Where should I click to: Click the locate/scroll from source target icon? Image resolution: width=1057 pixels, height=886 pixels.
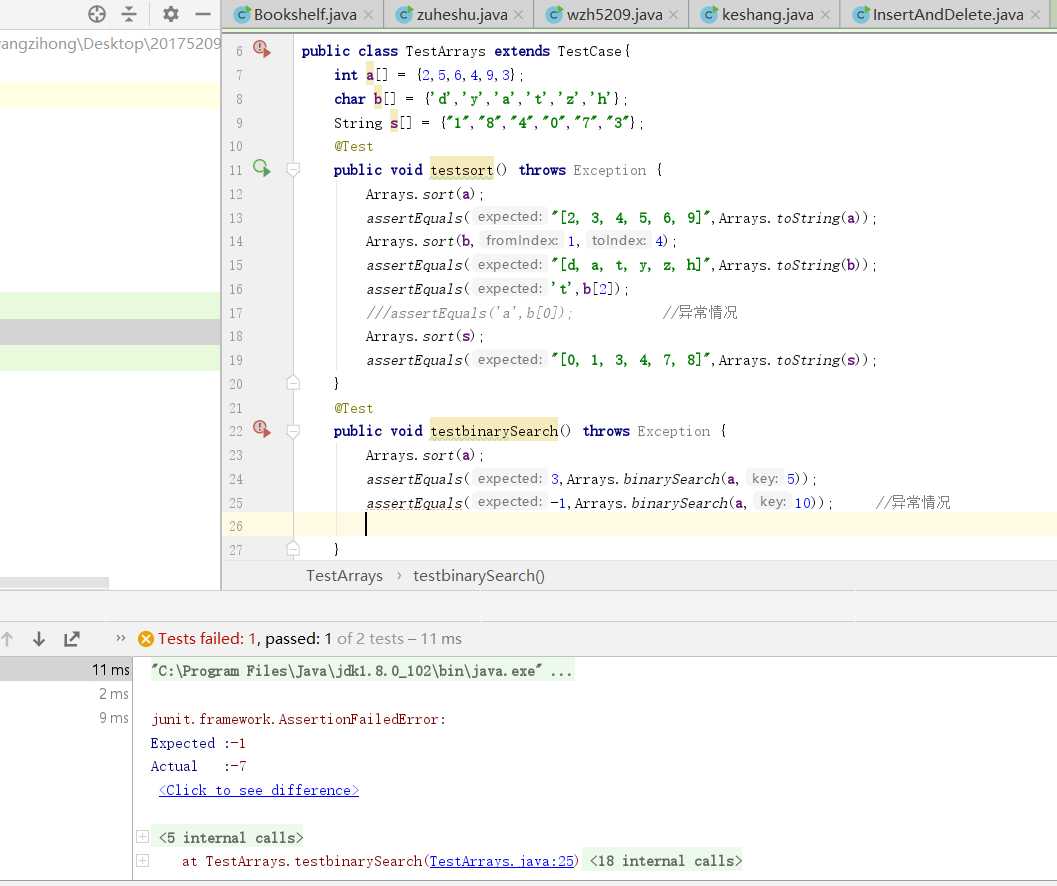[97, 14]
